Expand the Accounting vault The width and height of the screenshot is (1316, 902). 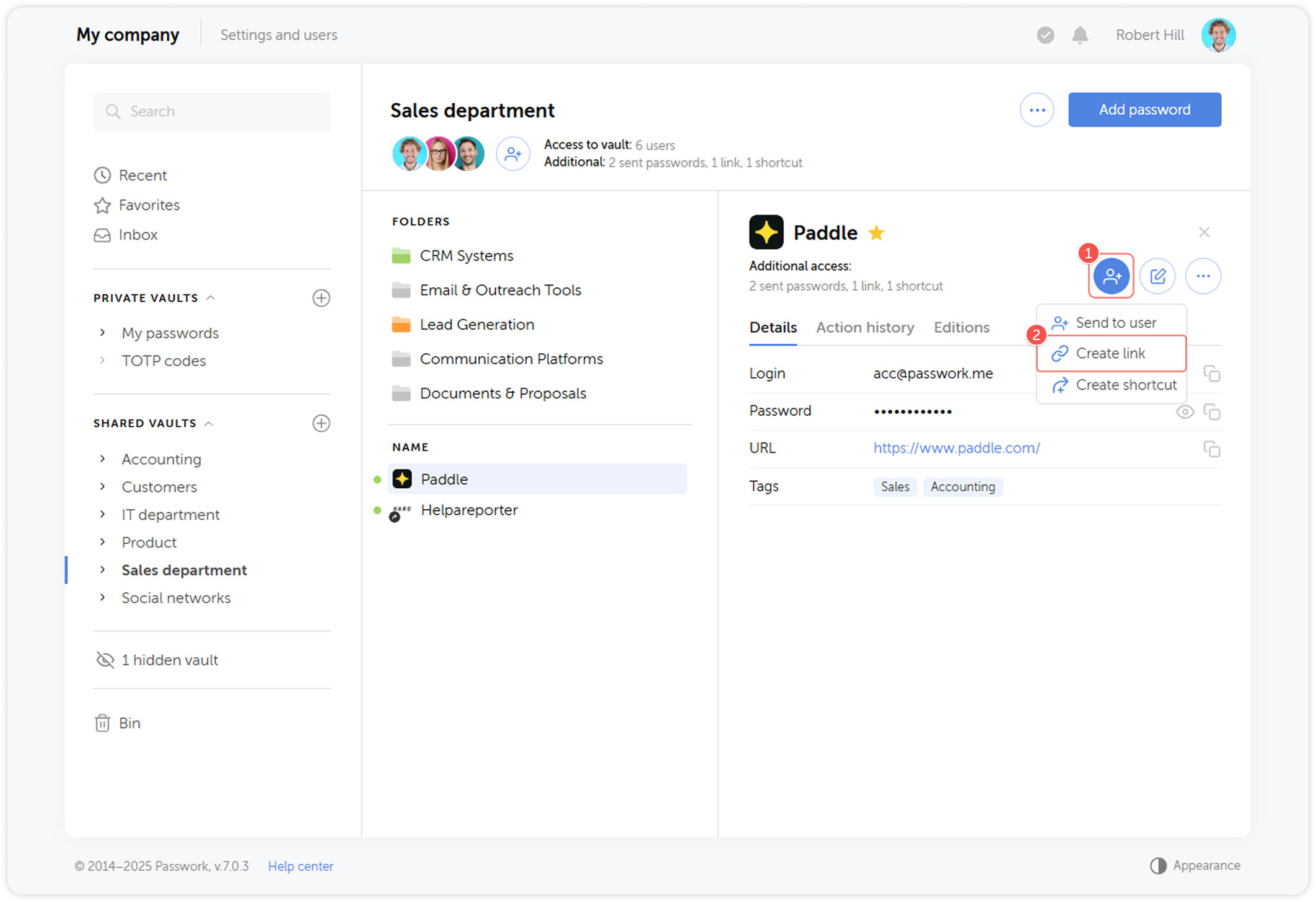click(102, 458)
